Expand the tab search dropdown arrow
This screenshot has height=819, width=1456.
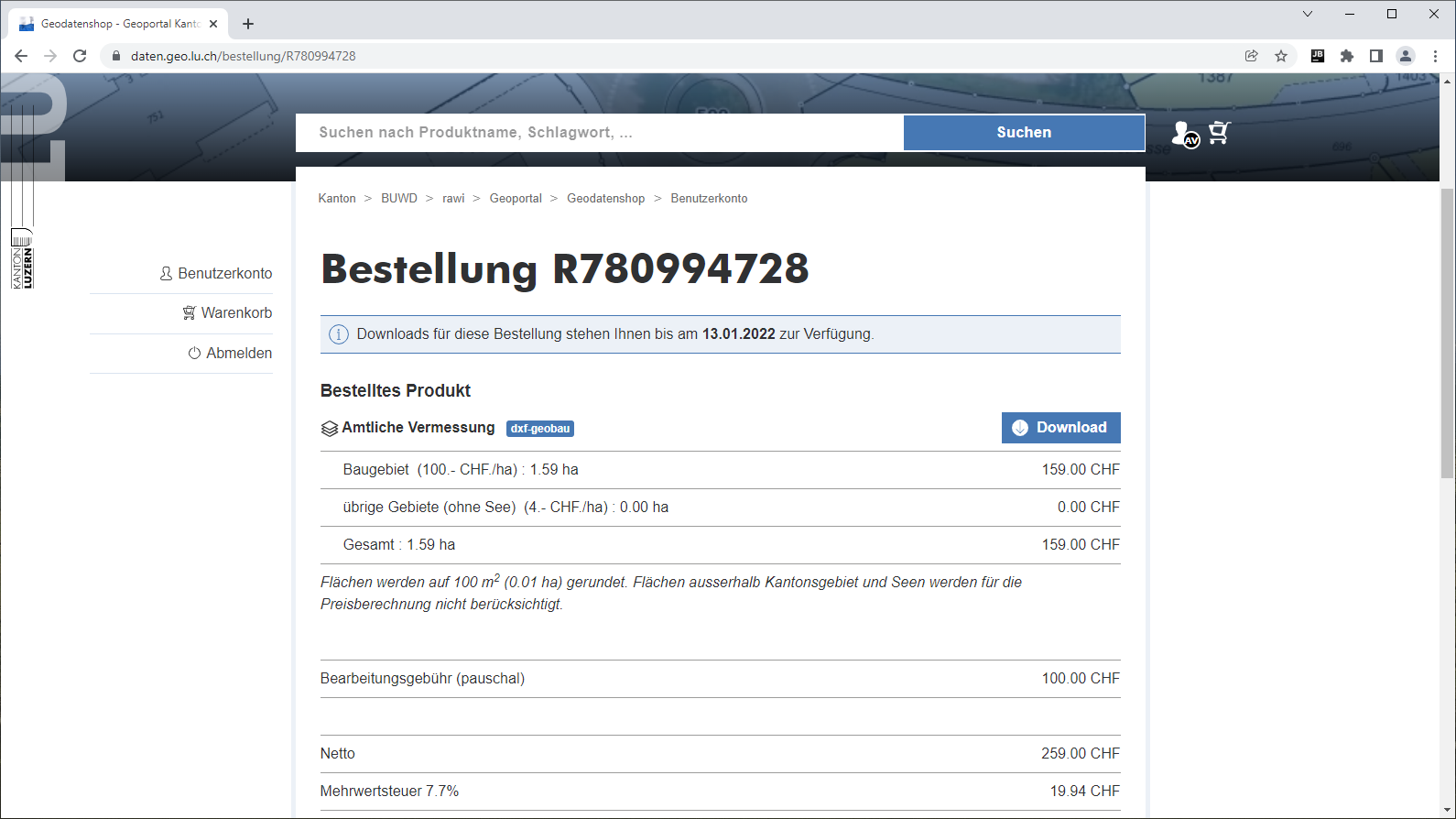[x=1308, y=14]
